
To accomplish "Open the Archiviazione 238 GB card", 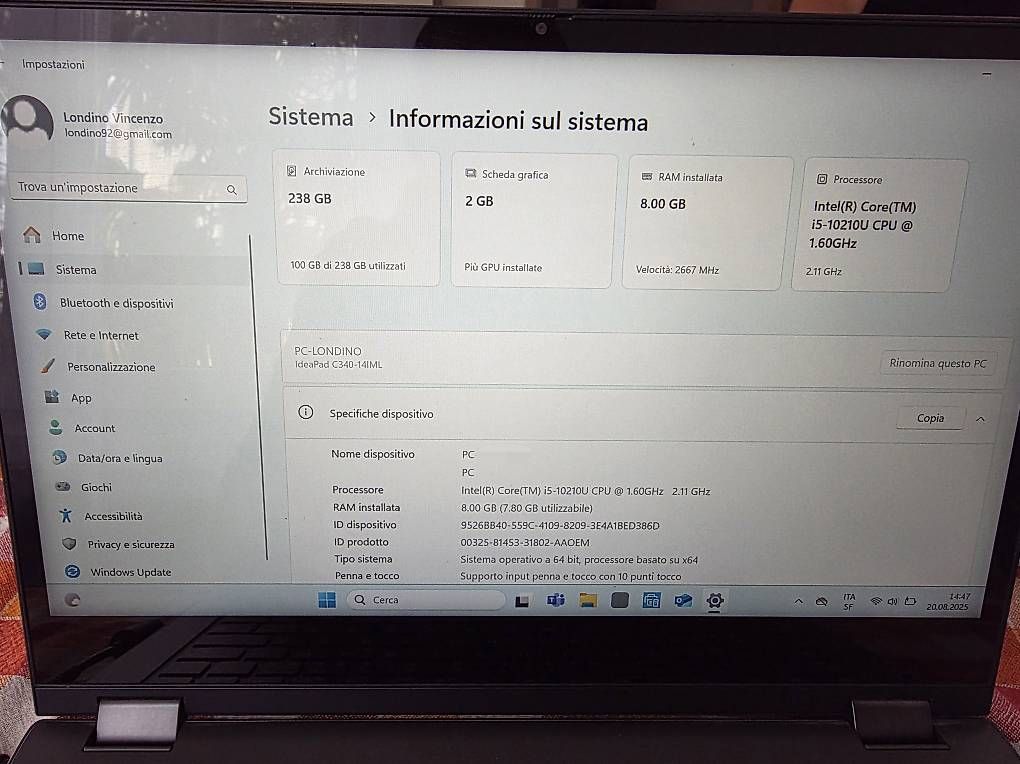I will click(358, 218).
